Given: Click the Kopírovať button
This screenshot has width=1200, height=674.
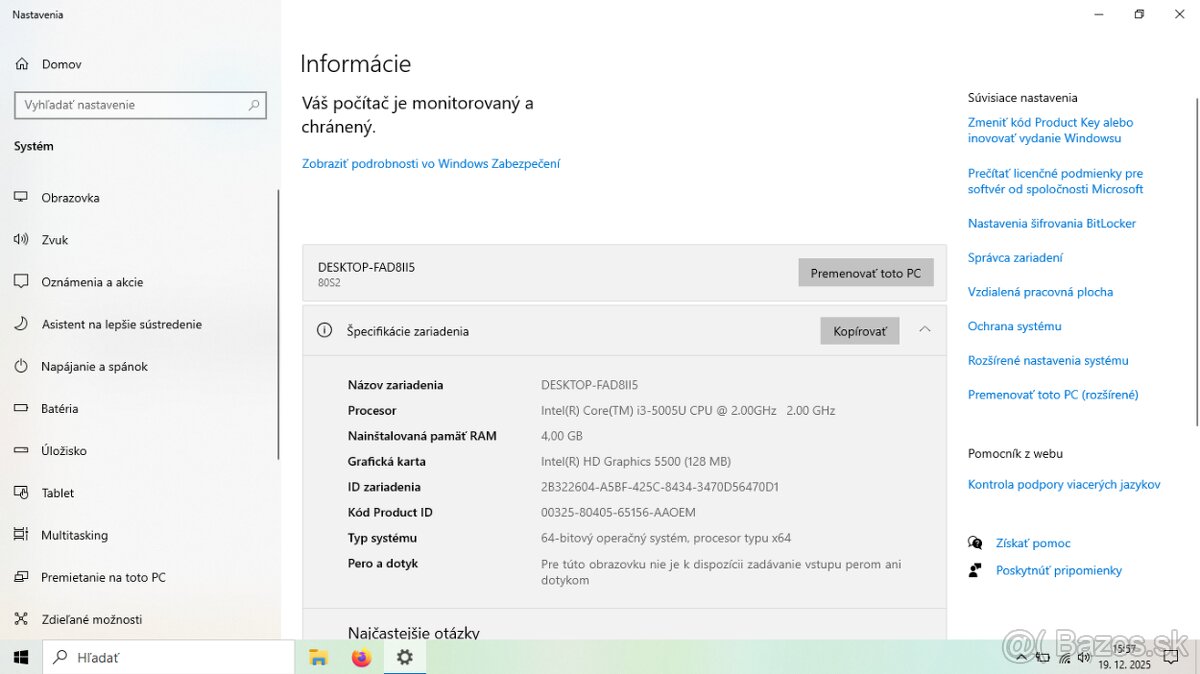Looking at the screenshot, I should 859,330.
